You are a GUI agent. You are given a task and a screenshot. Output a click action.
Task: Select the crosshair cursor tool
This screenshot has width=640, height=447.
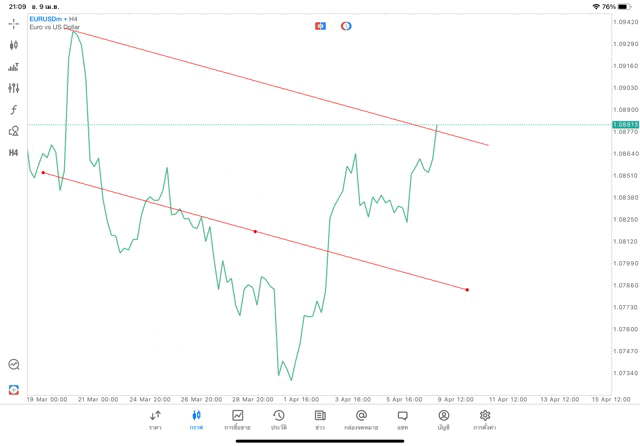point(14,23)
